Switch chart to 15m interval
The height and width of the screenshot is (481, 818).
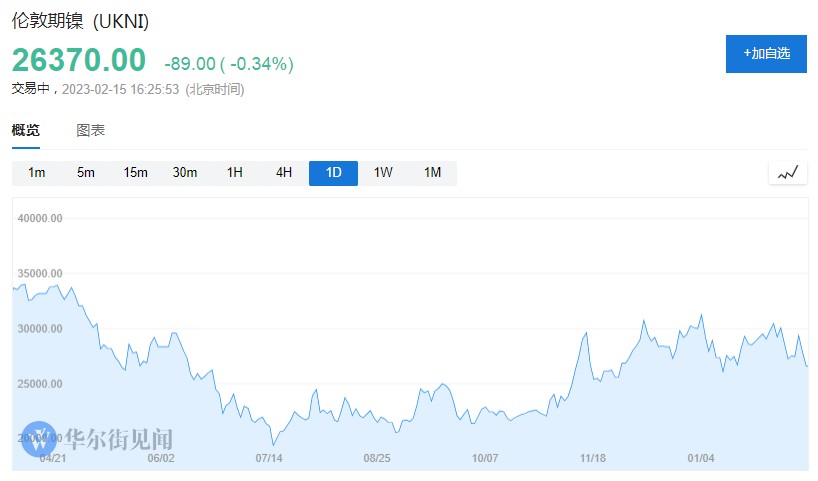coord(135,173)
